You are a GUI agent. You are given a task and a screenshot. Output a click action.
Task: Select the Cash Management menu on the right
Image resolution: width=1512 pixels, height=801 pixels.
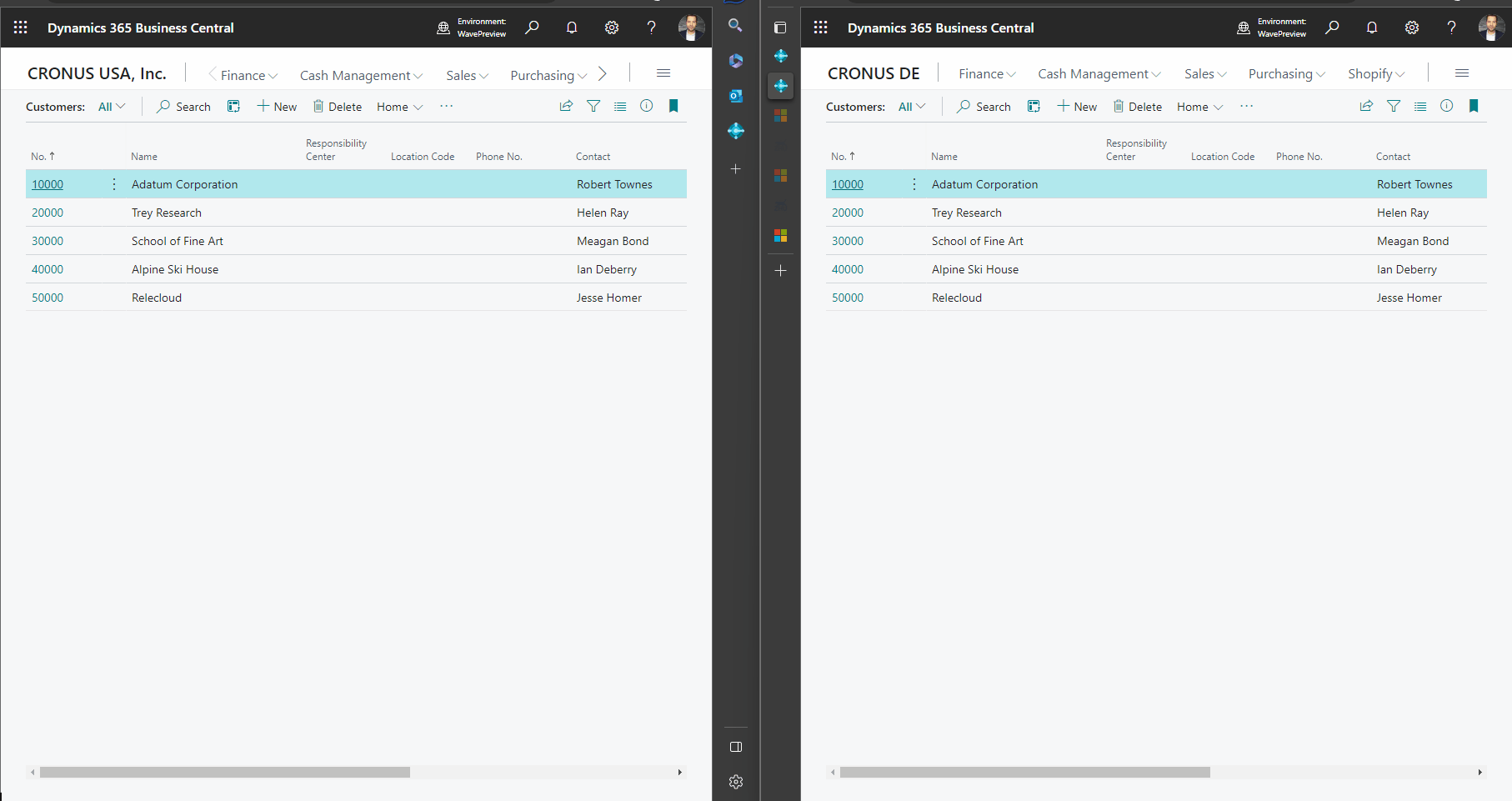(x=1098, y=73)
